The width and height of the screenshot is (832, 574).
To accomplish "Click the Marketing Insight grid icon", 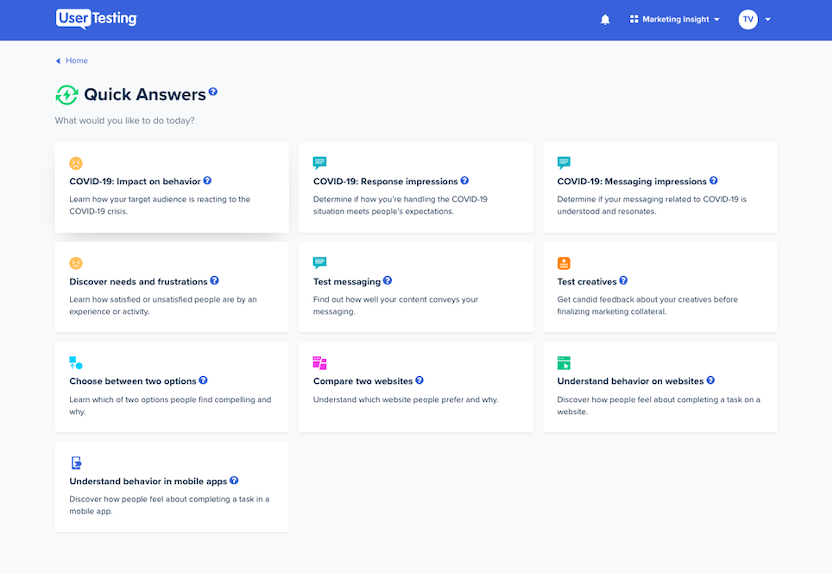I will click(634, 19).
